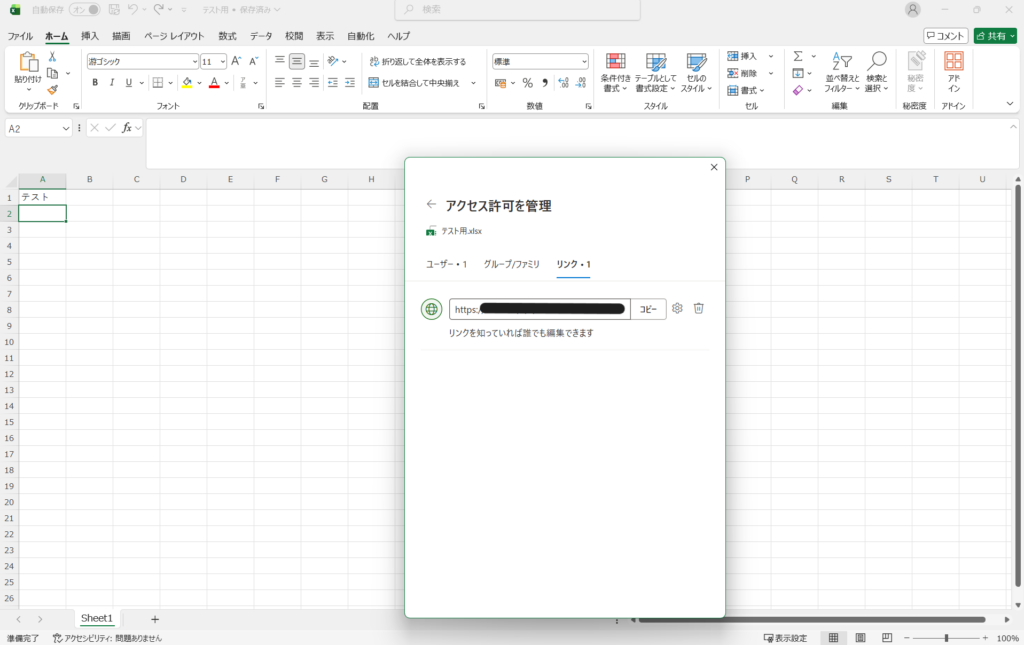This screenshot has height=645, width=1024.
Task: Click the Decrease Decimal icon
Action: point(581,83)
